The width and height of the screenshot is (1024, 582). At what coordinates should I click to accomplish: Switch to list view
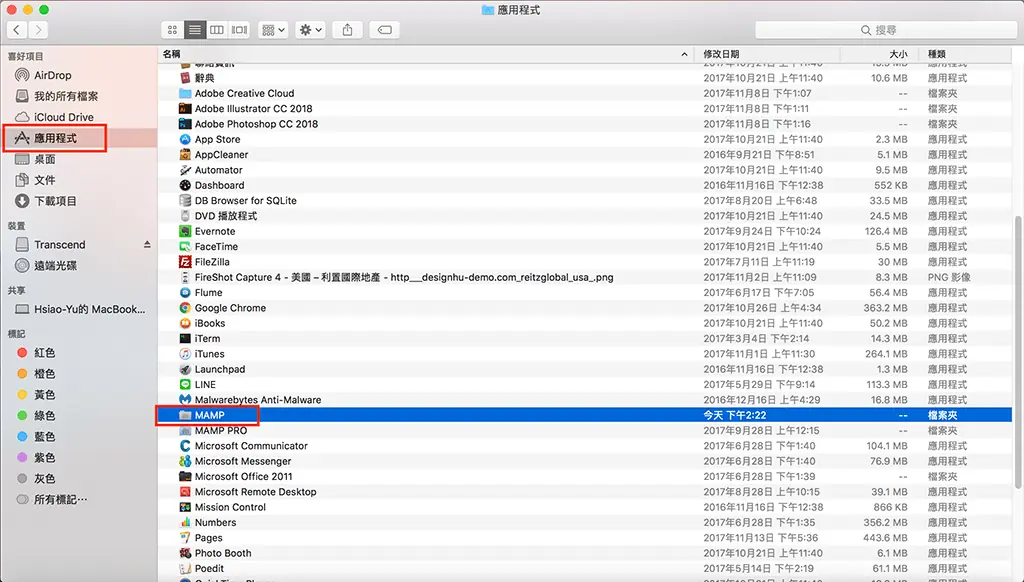195,30
